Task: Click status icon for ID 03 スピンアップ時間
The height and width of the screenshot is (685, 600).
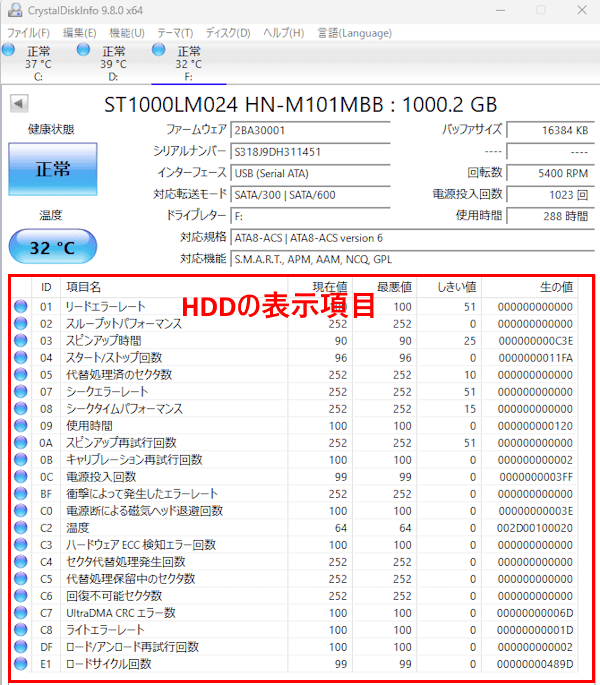Action: (21, 340)
